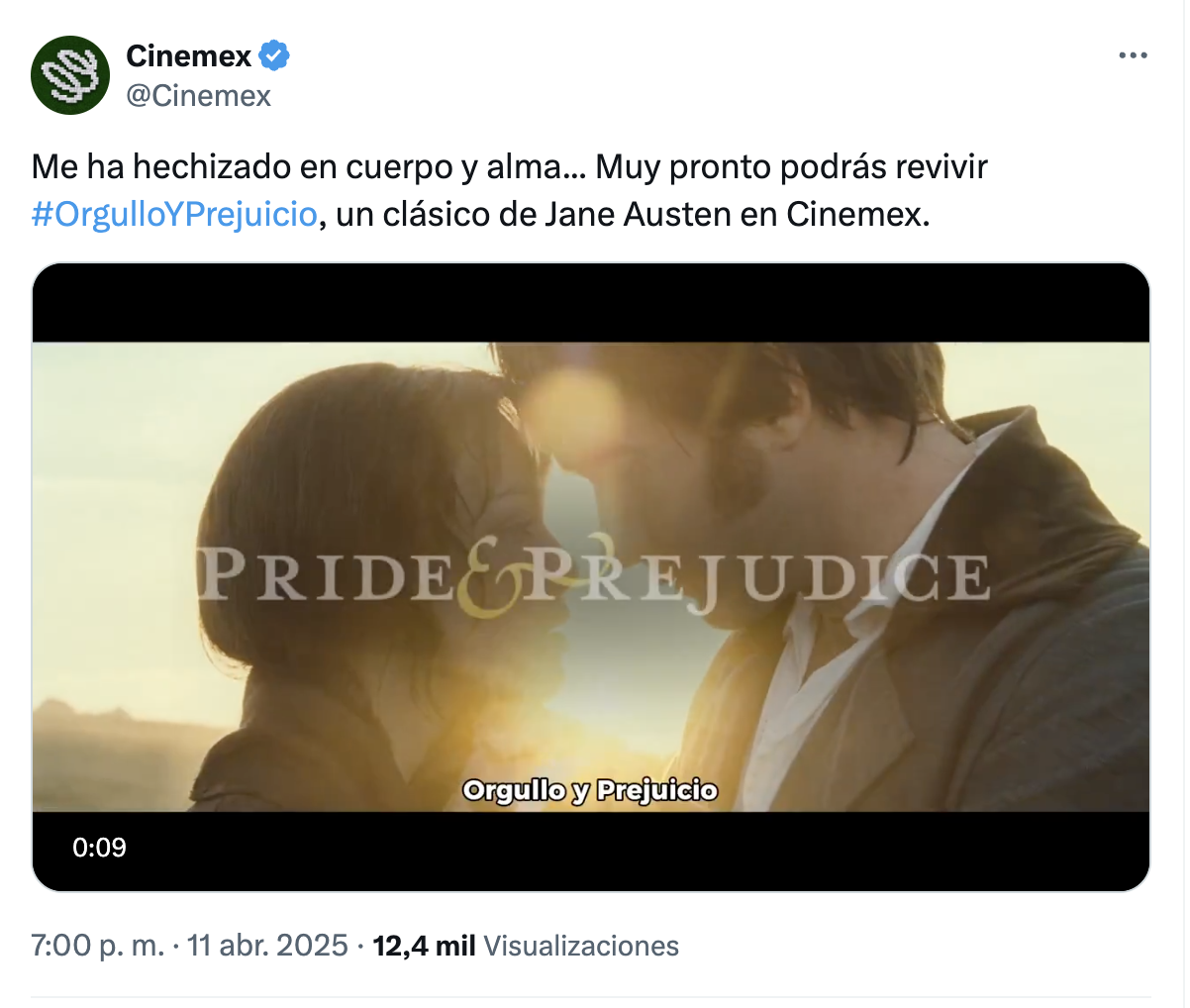Open the #OrgulloYPrejuicio hashtag
The height and width of the screenshot is (1008, 1190).
174,214
